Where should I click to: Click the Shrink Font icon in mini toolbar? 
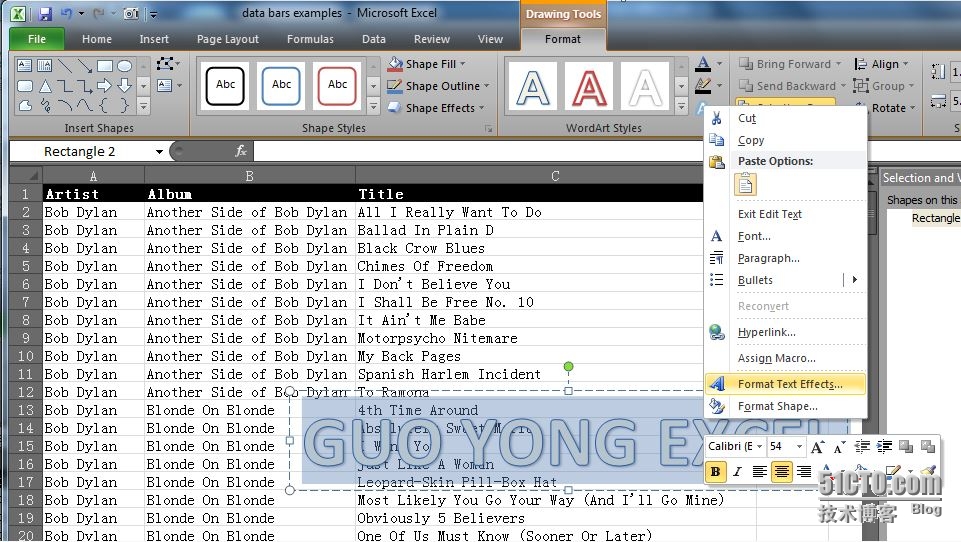839,447
